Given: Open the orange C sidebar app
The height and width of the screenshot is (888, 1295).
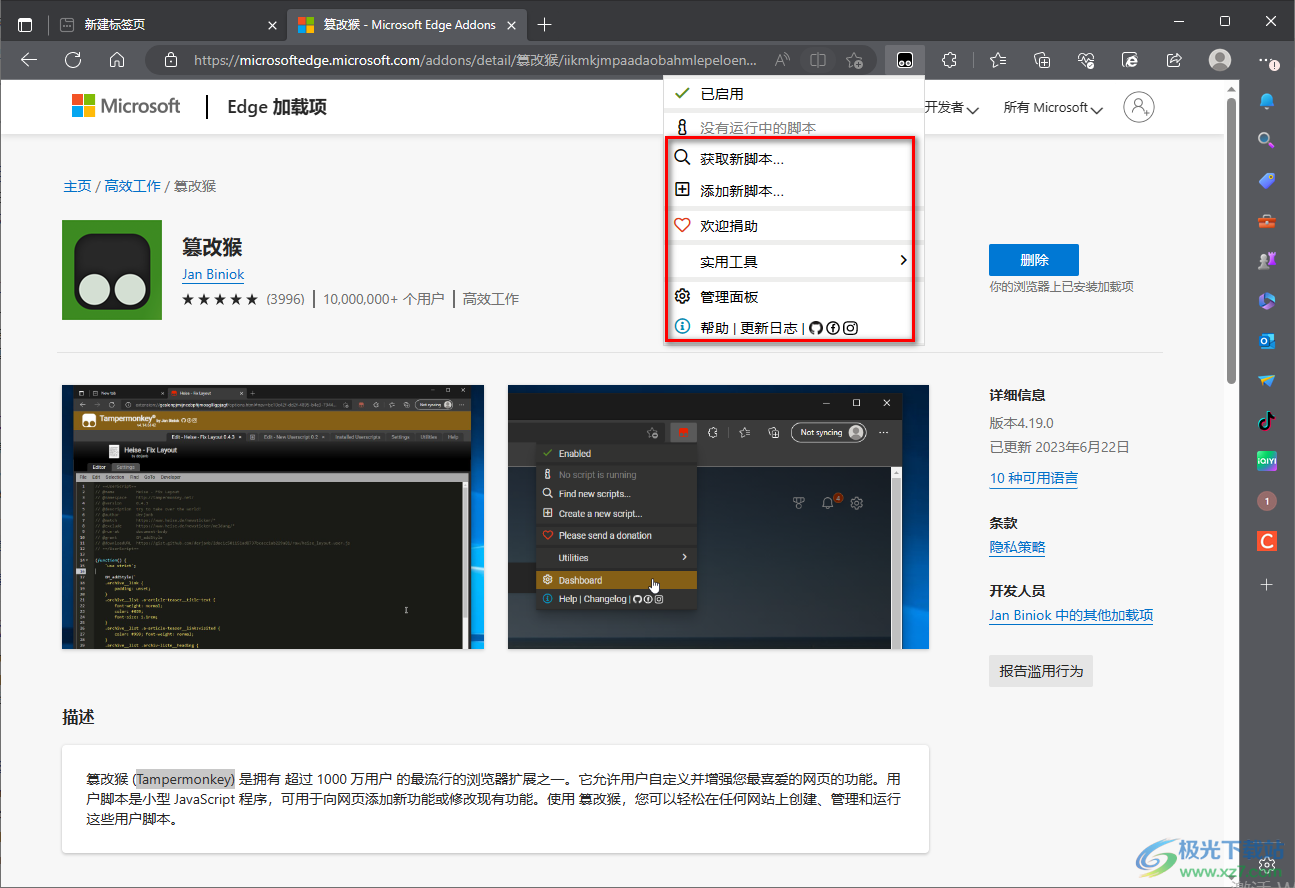Looking at the screenshot, I should pyautogui.click(x=1267, y=541).
